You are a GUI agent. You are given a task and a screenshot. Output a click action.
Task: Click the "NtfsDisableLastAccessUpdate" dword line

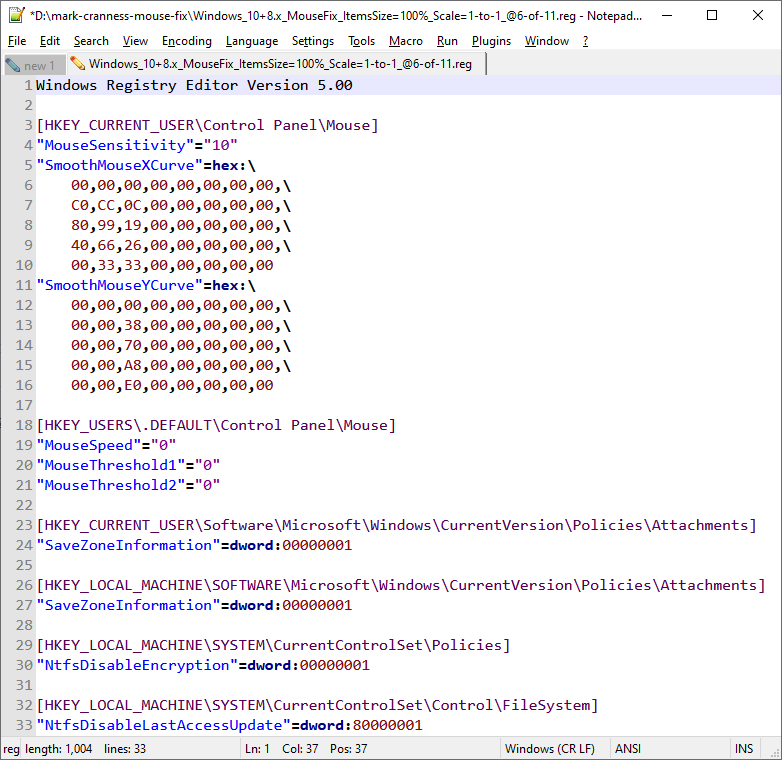tap(229, 725)
